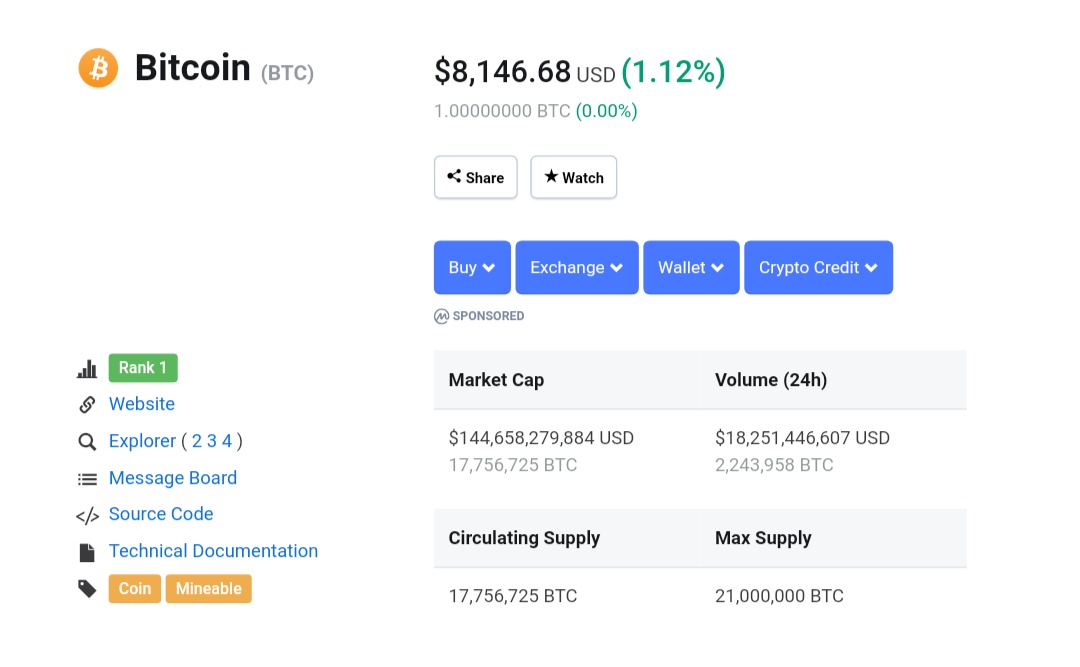Open explorer number 3 link
This screenshot has width=1080, height=667.
[212, 441]
